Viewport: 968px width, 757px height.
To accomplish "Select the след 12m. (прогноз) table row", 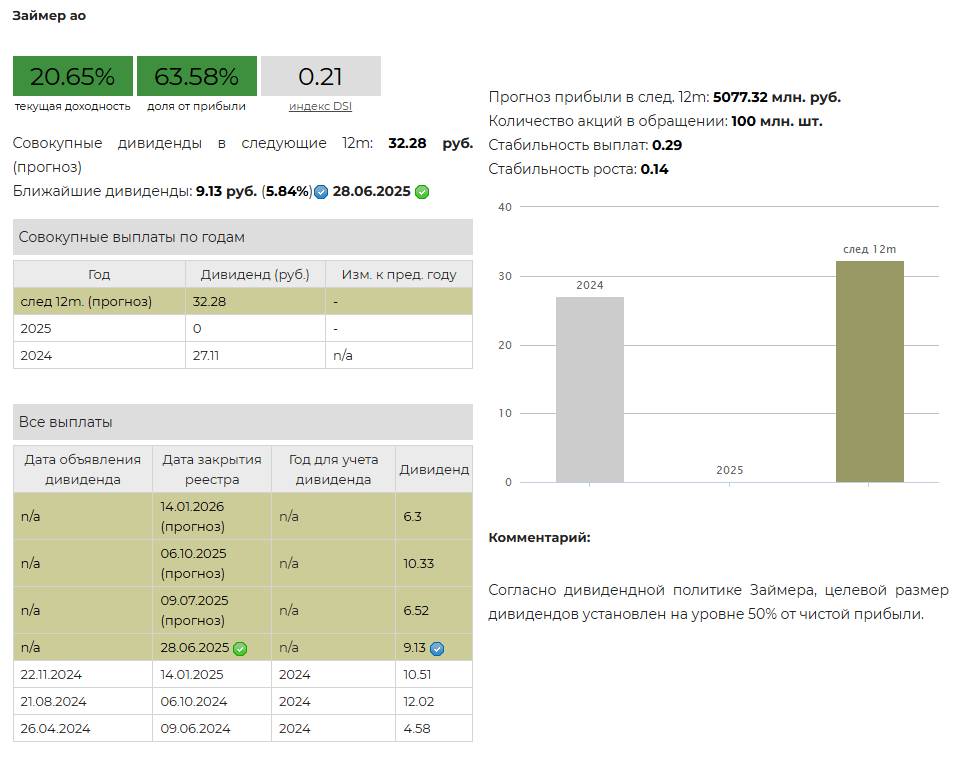I will (242, 301).
